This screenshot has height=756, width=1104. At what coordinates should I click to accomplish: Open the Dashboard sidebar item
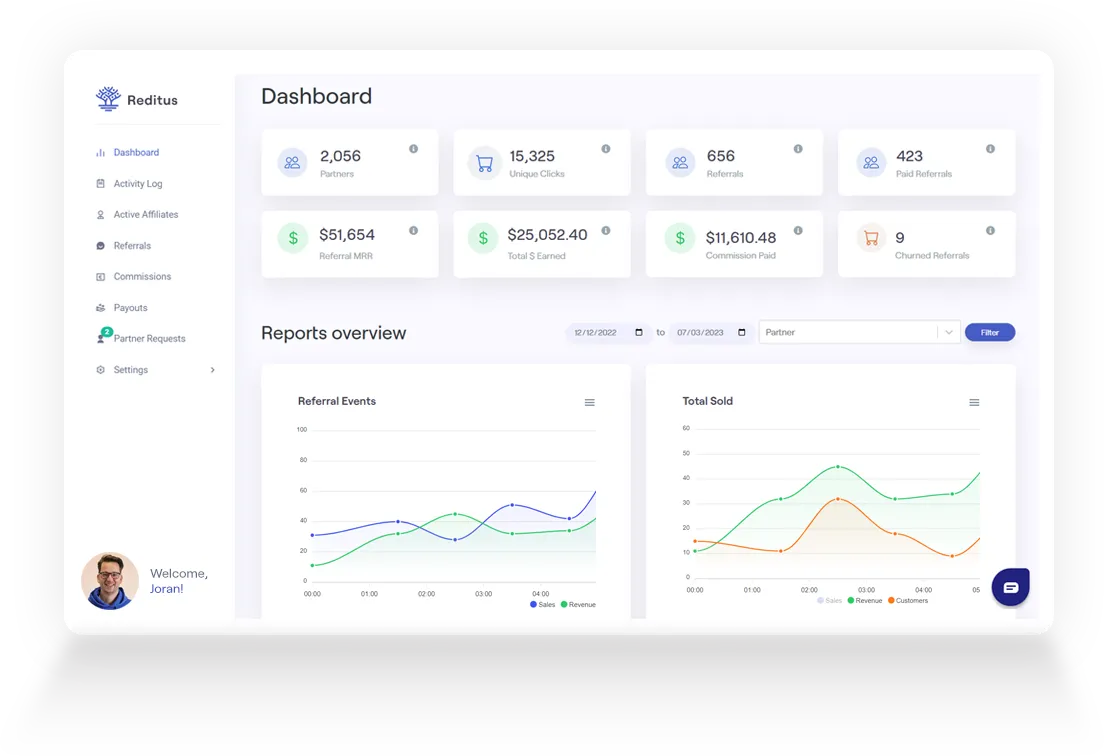[x=136, y=152]
